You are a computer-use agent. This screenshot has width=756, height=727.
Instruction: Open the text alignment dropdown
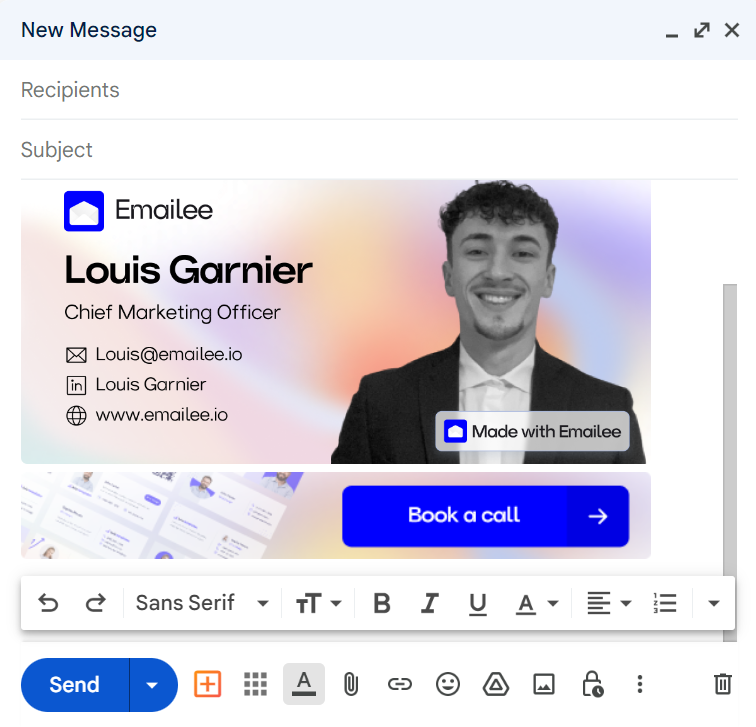click(609, 603)
